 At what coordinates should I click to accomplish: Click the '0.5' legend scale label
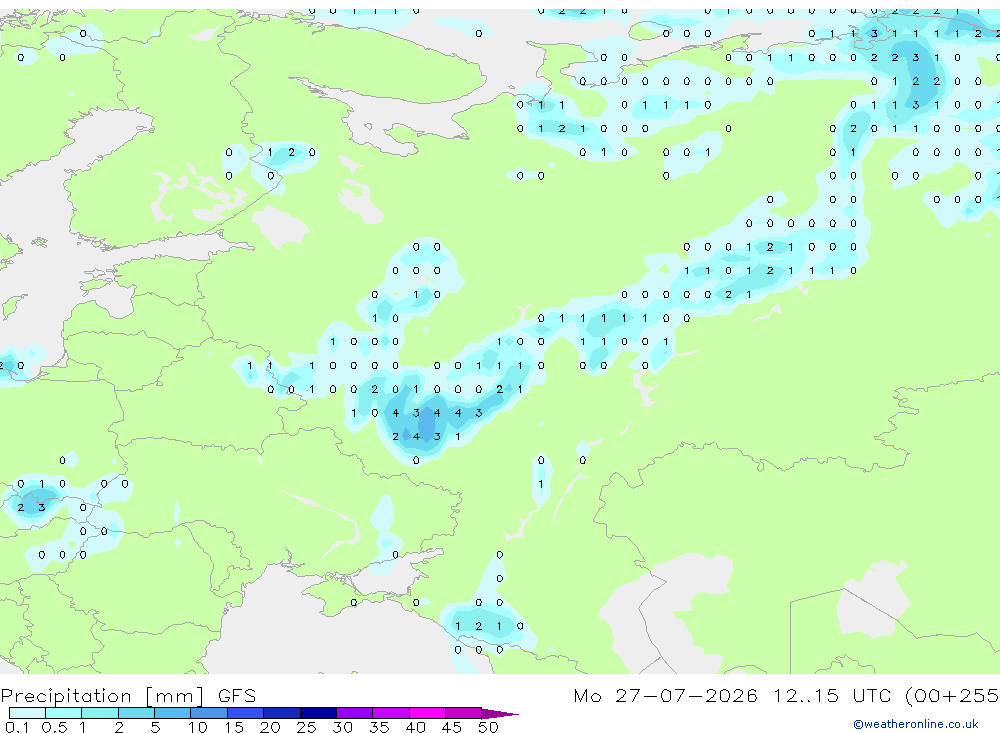(54, 727)
